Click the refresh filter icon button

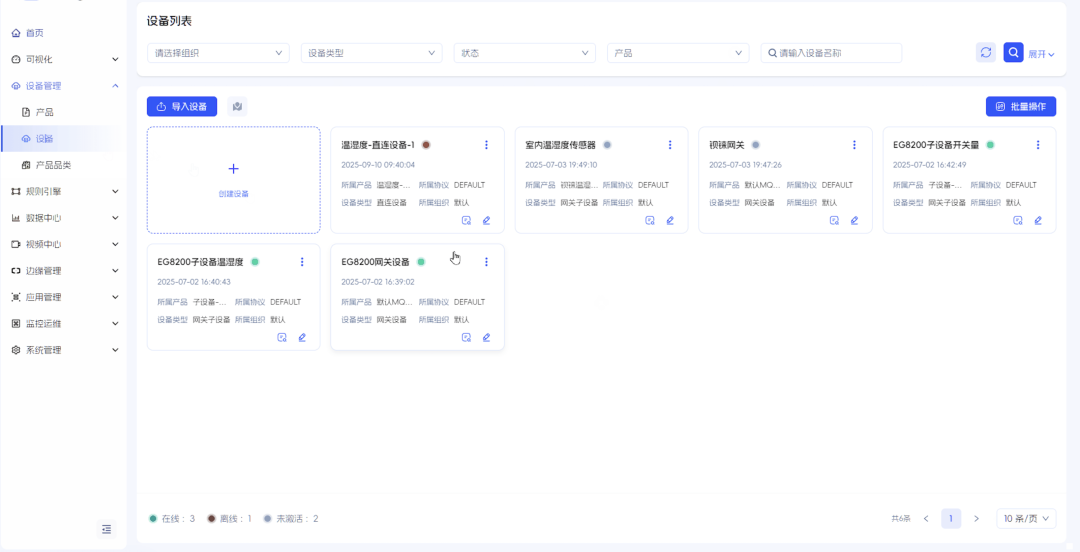(986, 52)
